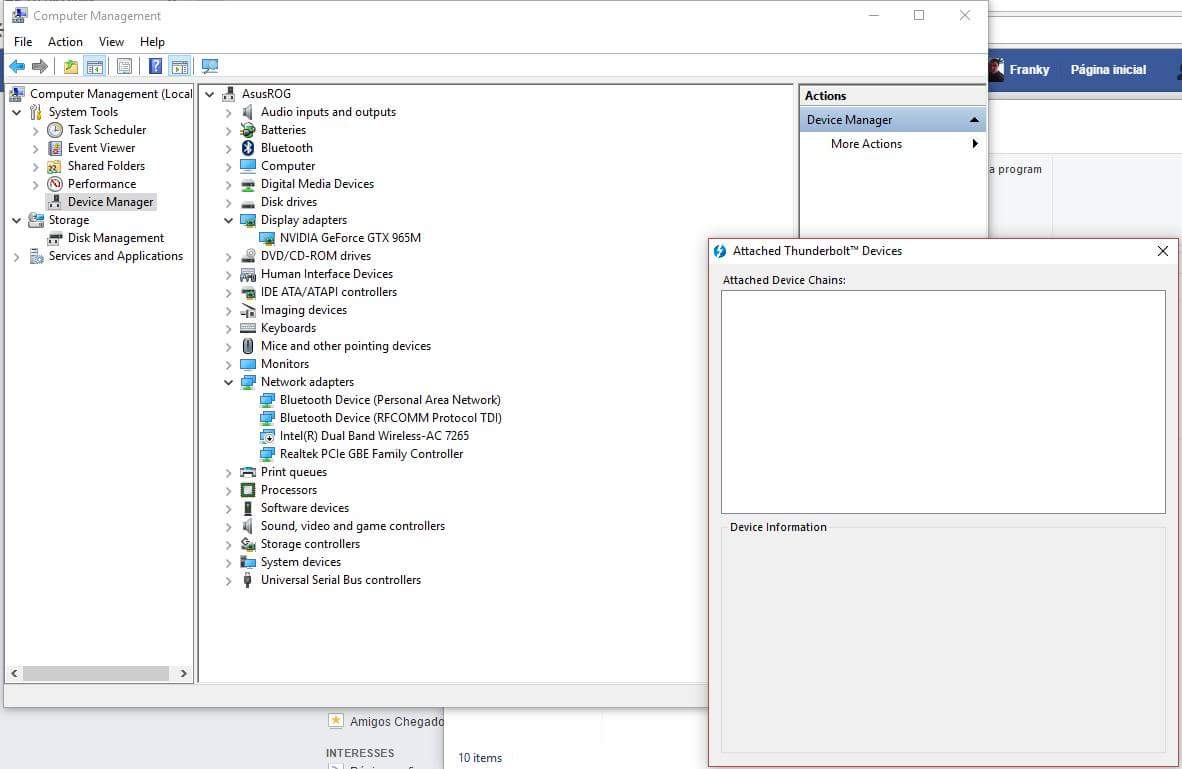Viewport: 1182px width, 769px height.
Task: Select the "Digital Media Devices" row
Action: 317,184
